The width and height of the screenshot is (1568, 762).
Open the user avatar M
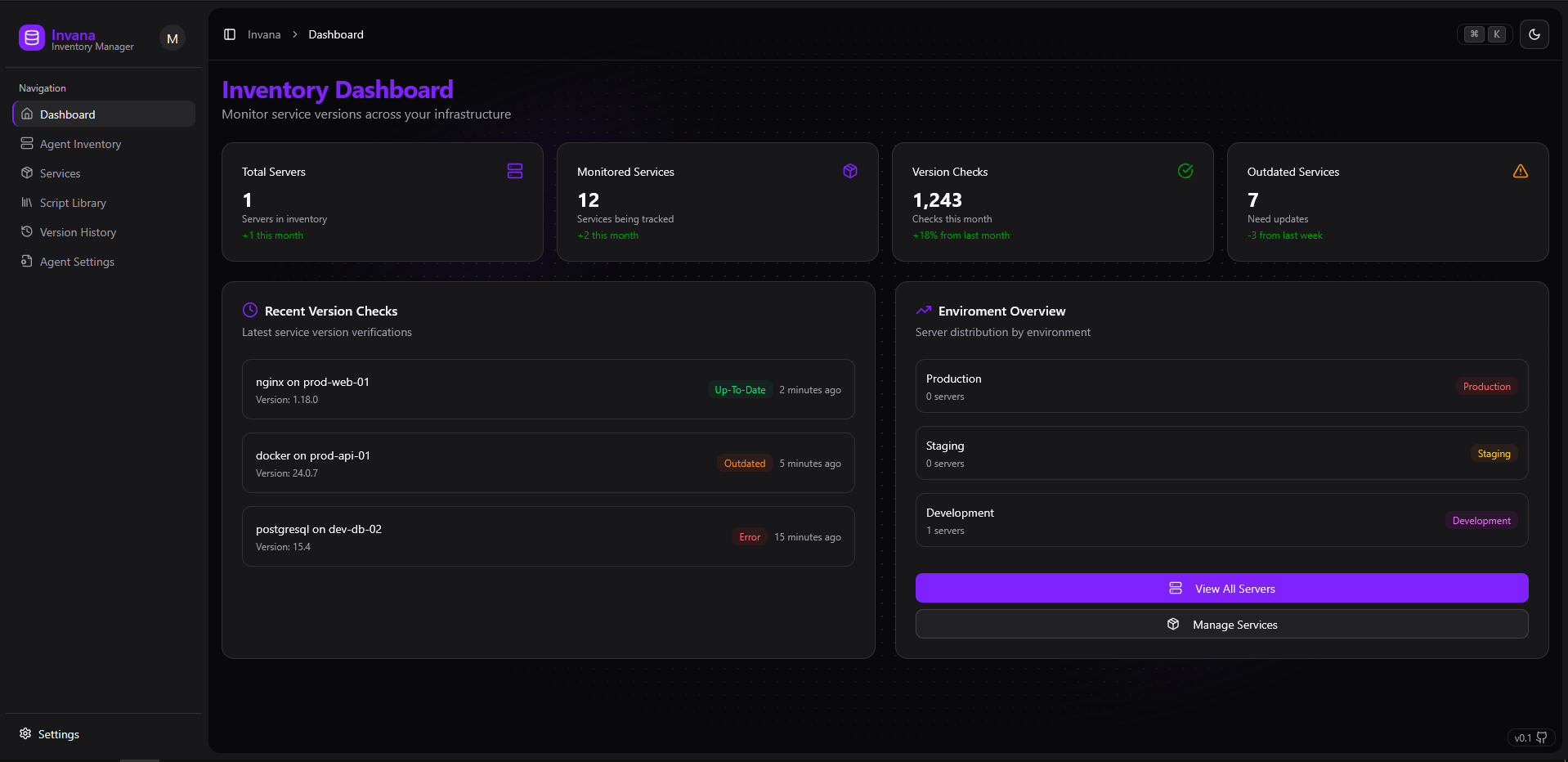(x=172, y=38)
